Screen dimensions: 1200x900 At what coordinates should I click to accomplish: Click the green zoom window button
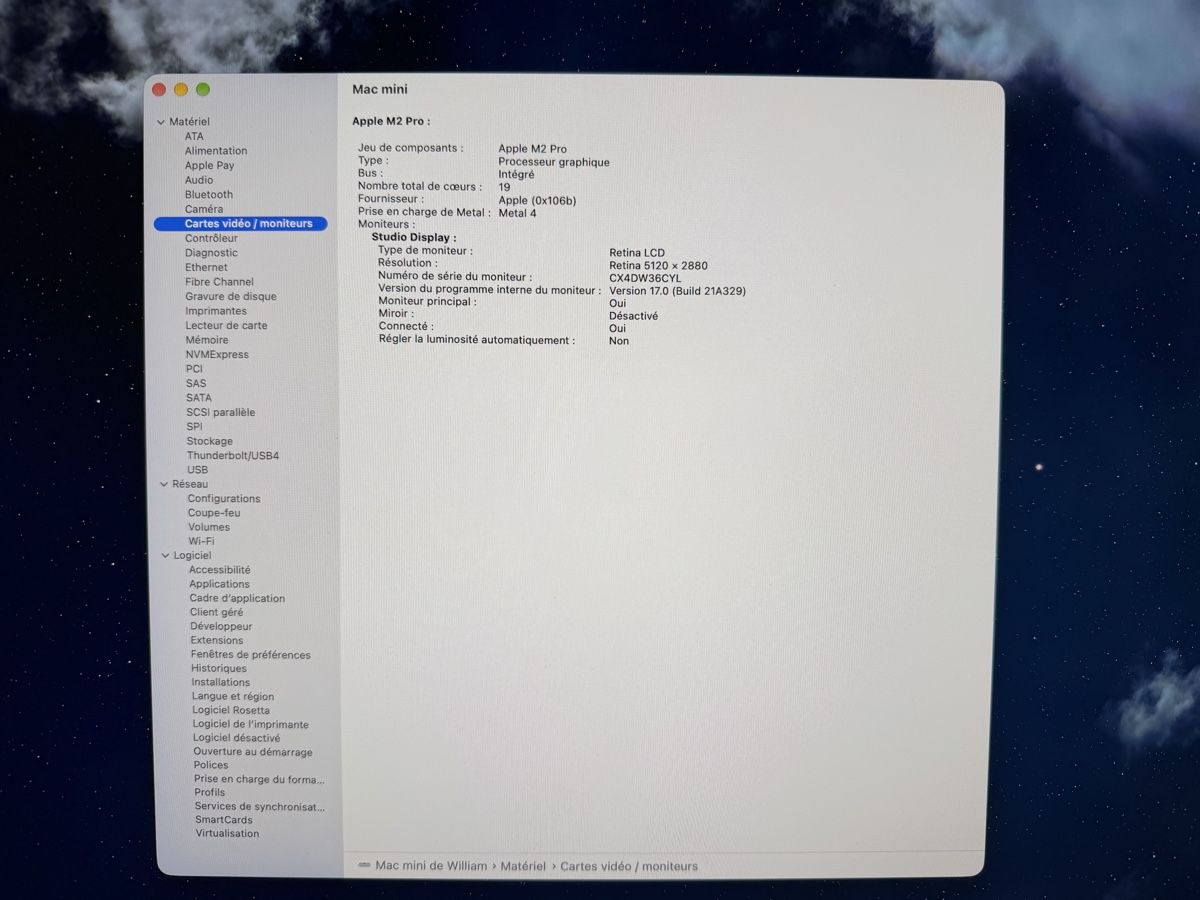click(x=203, y=89)
